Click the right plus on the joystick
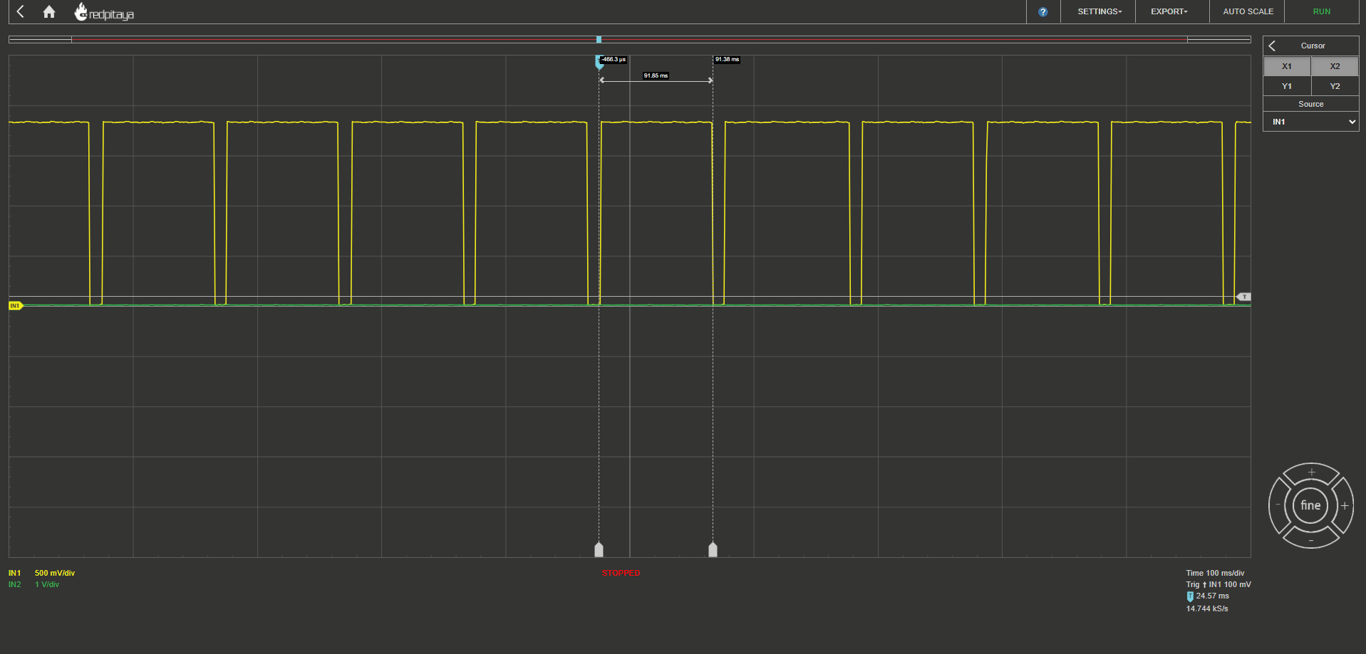The width and height of the screenshot is (1366, 654). point(1344,506)
